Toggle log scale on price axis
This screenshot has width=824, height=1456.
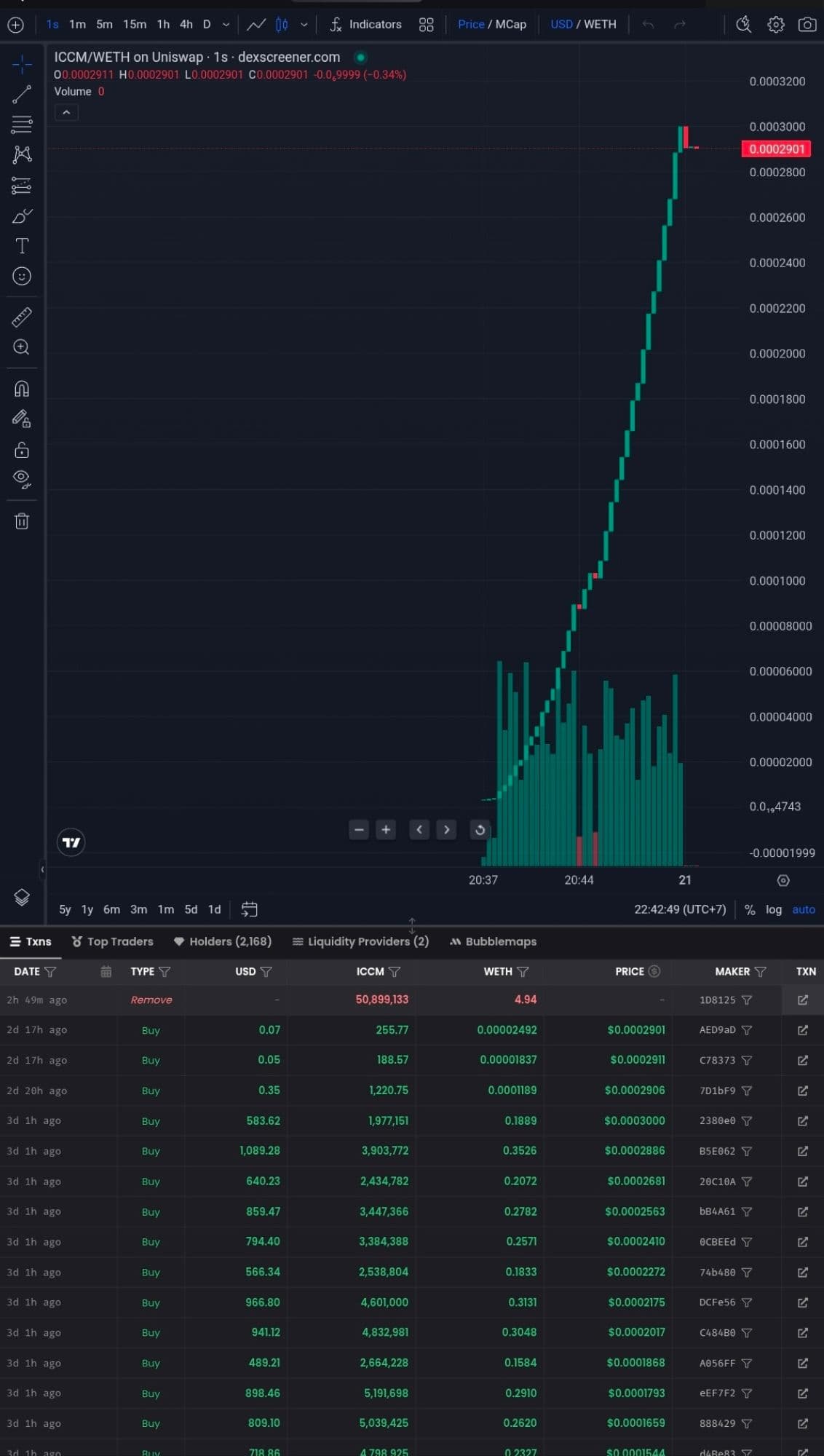point(773,909)
